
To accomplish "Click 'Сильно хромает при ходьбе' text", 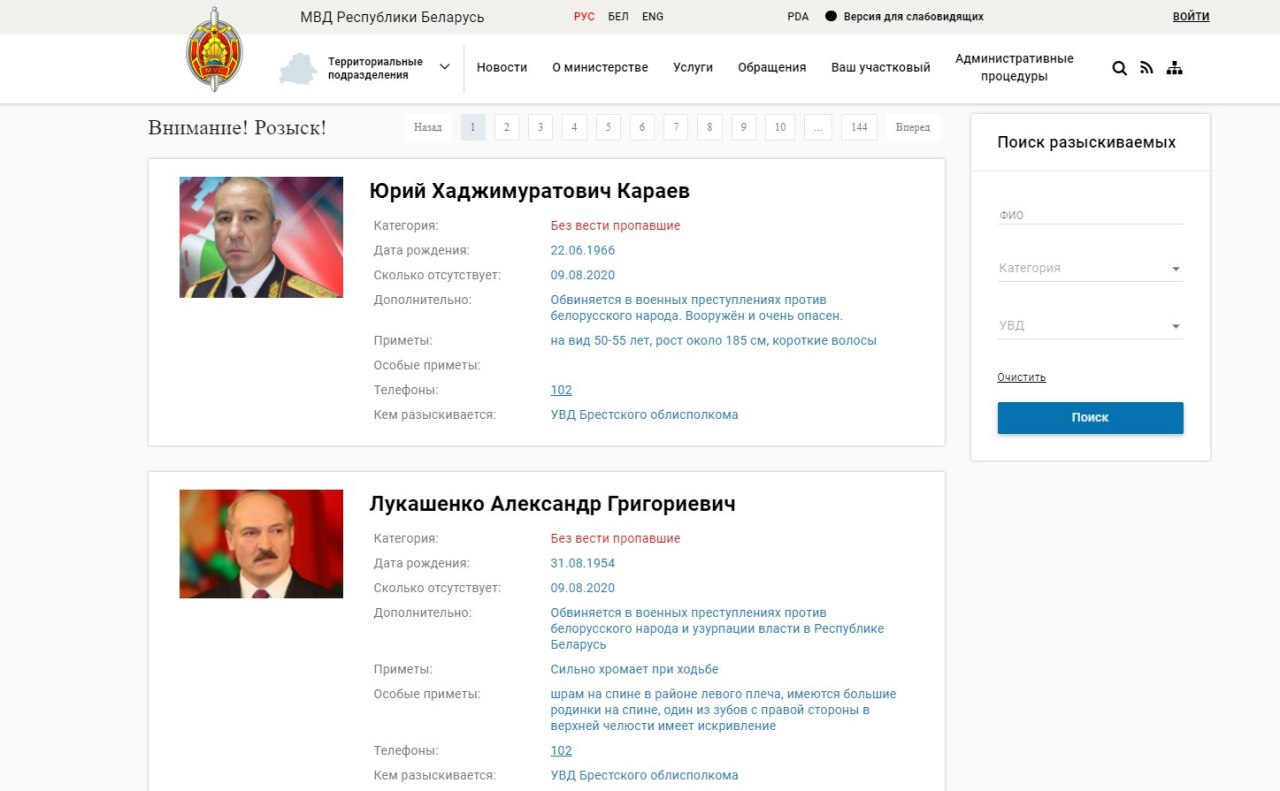I will 634,669.
